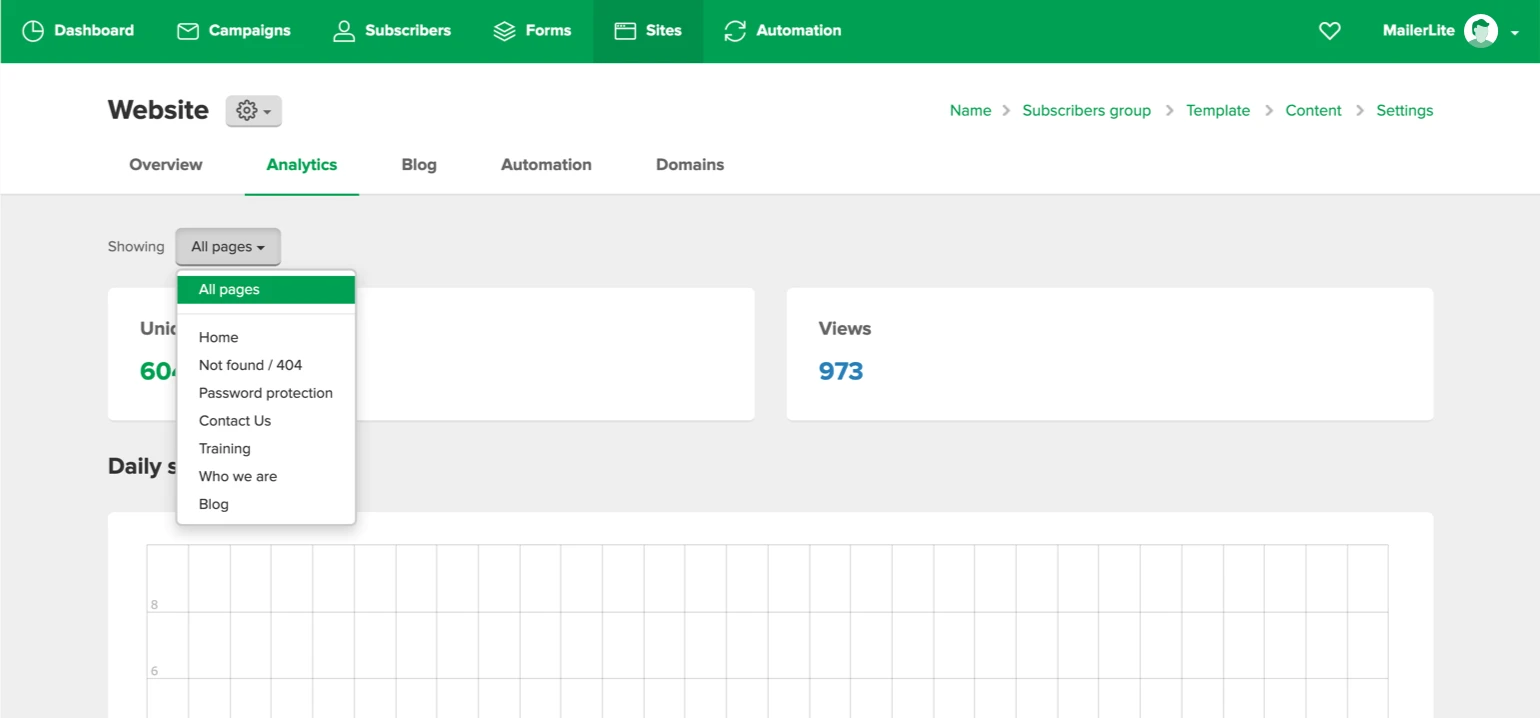
Task: Switch to the Domains tab
Action: 689,165
